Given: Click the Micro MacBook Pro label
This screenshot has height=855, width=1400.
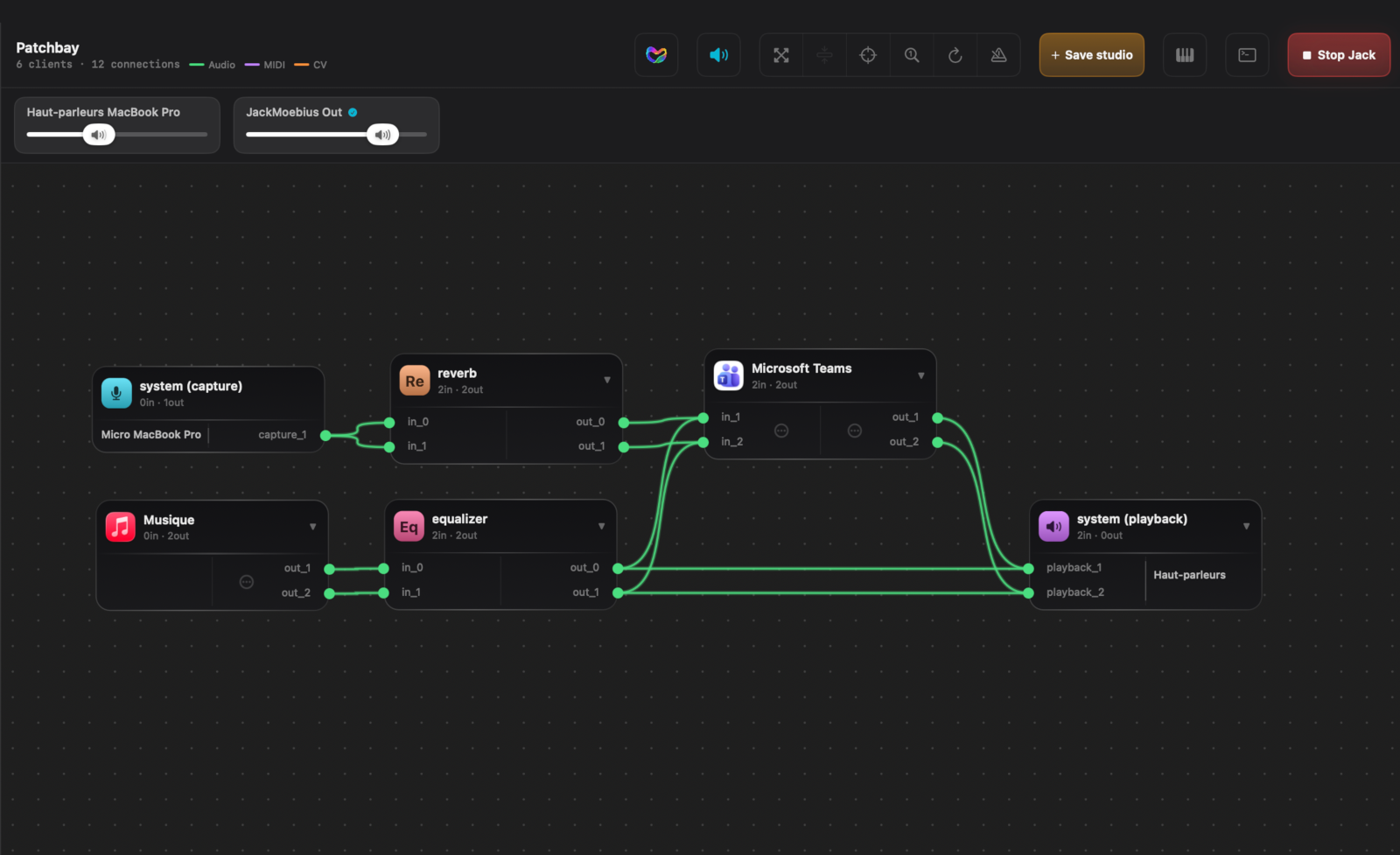Looking at the screenshot, I should pos(151,435).
